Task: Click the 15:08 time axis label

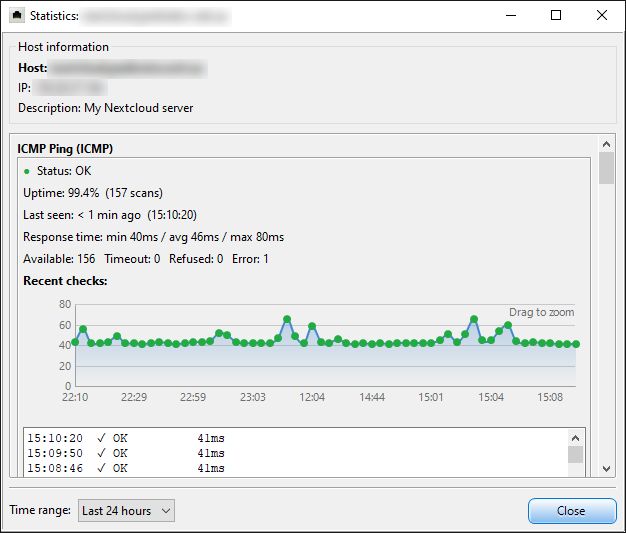Action: tap(550, 397)
